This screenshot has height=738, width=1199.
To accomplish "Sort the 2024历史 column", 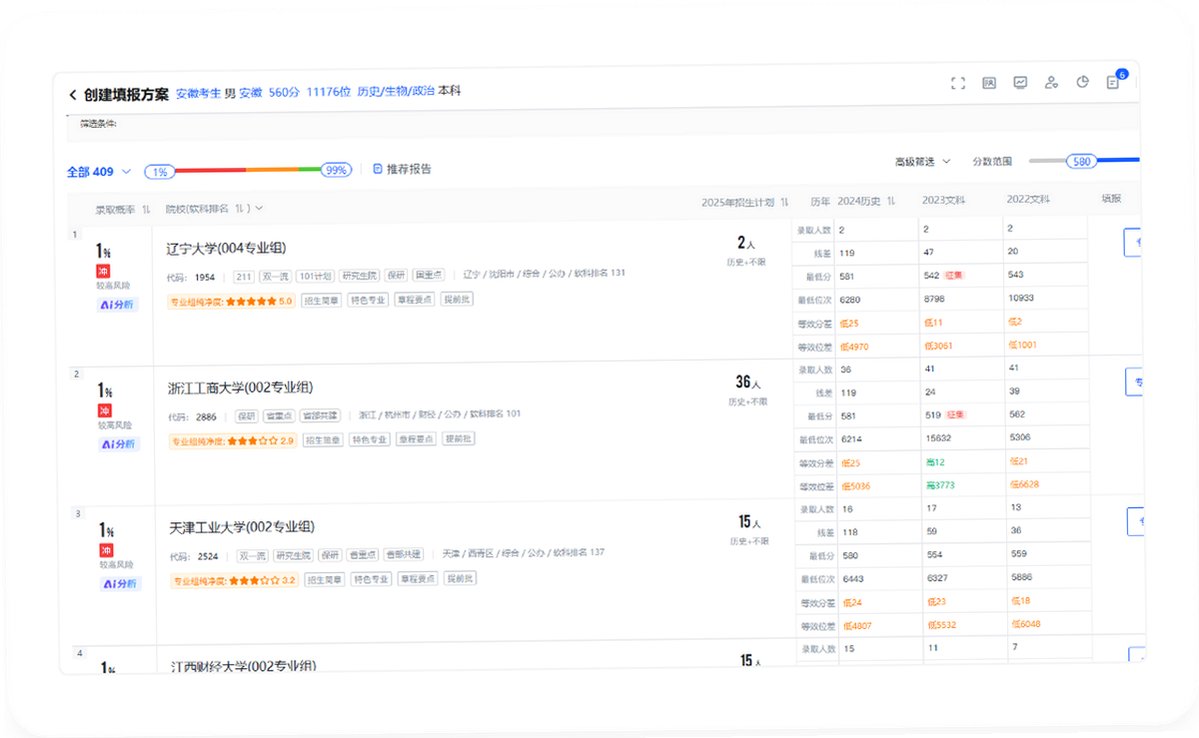I will (892, 201).
